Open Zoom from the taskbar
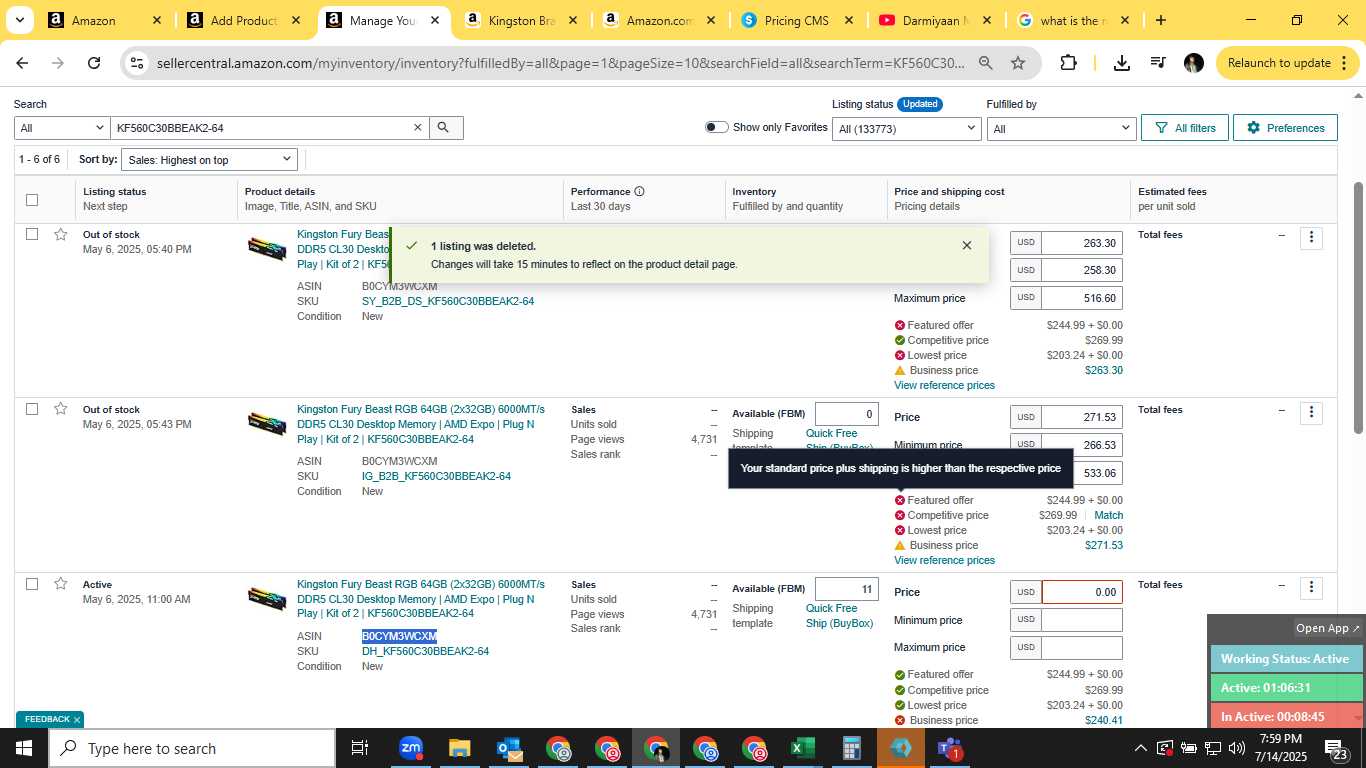The height and width of the screenshot is (768, 1366). coord(410,748)
